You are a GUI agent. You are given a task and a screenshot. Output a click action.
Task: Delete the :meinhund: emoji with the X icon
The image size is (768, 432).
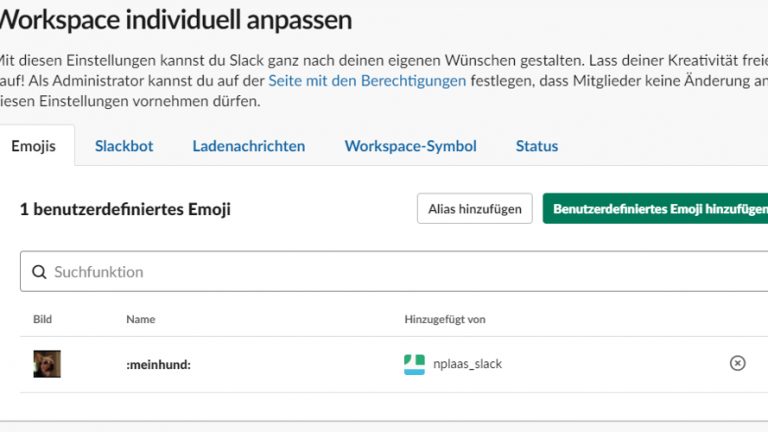pyautogui.click(x=738, y=364)
